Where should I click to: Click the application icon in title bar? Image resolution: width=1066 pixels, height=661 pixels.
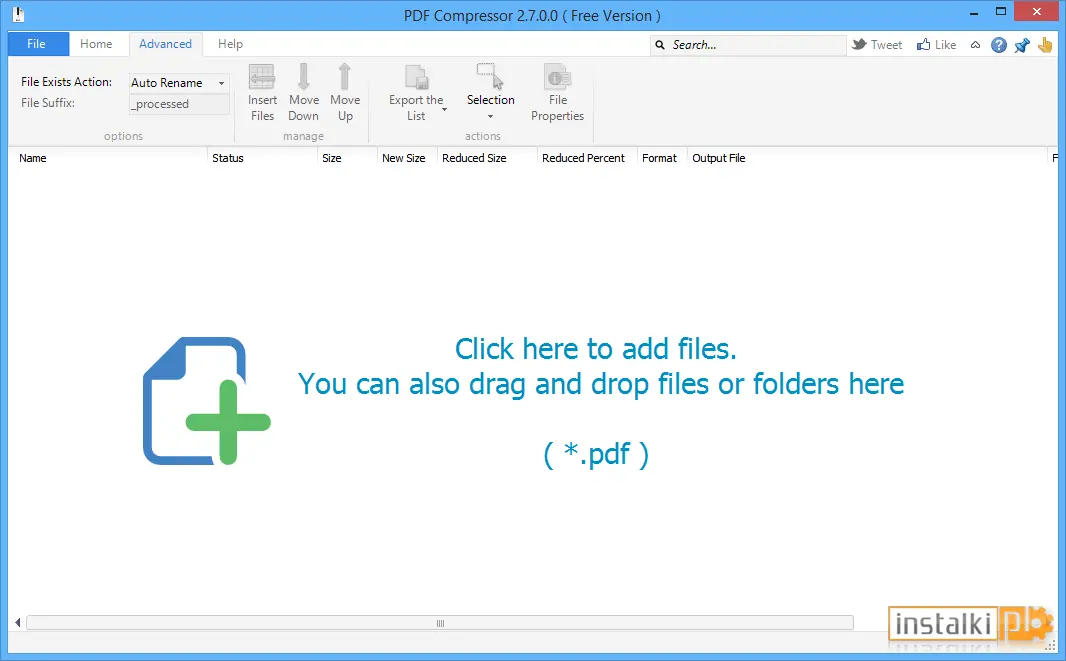coord(18,14)
